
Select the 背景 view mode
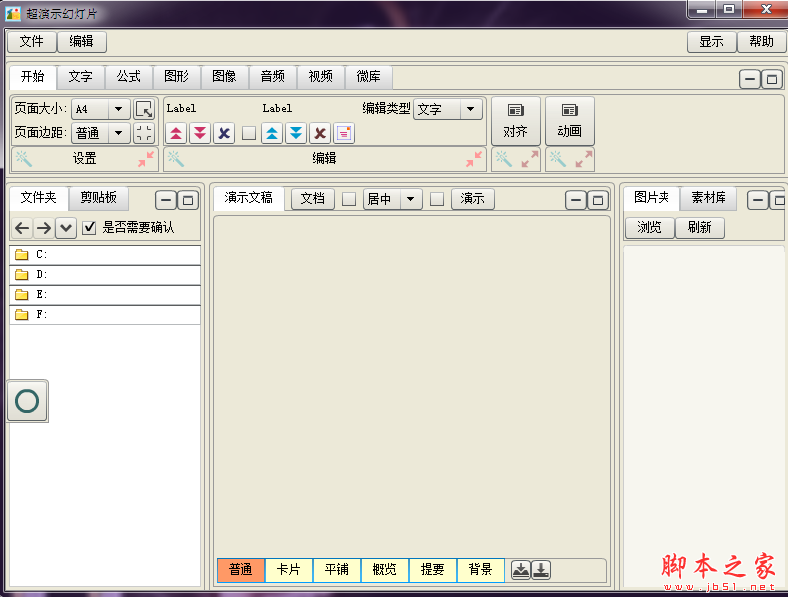(481, 570)
